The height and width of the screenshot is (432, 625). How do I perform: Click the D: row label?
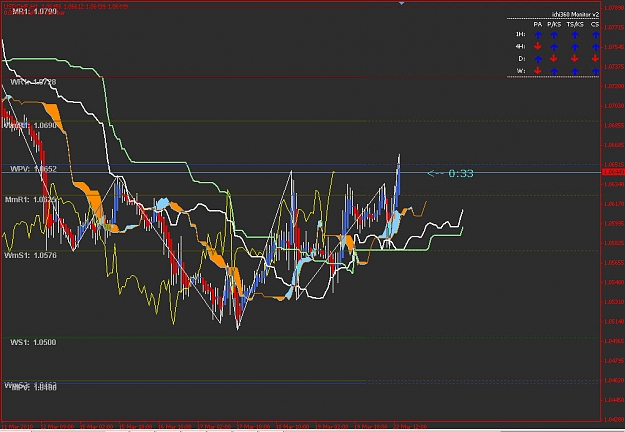coord(522,59)
